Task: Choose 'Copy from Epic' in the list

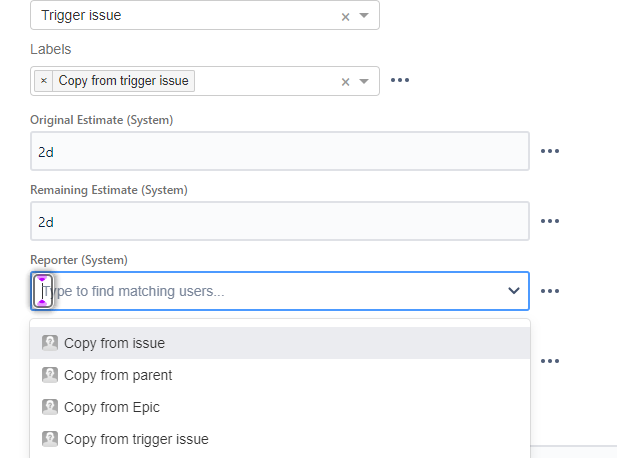Action: [112, 407]
